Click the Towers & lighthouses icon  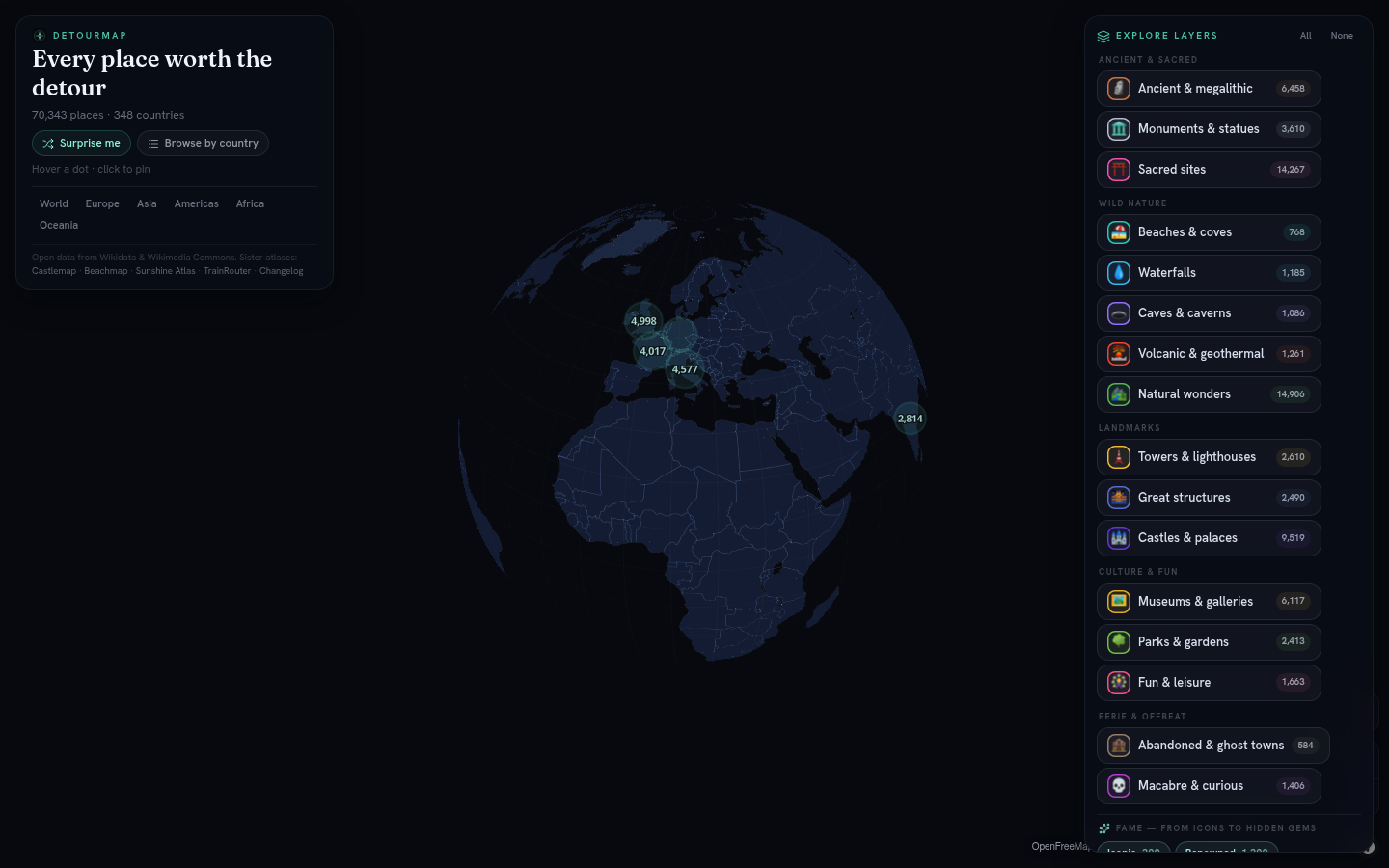coord(1119,457)
